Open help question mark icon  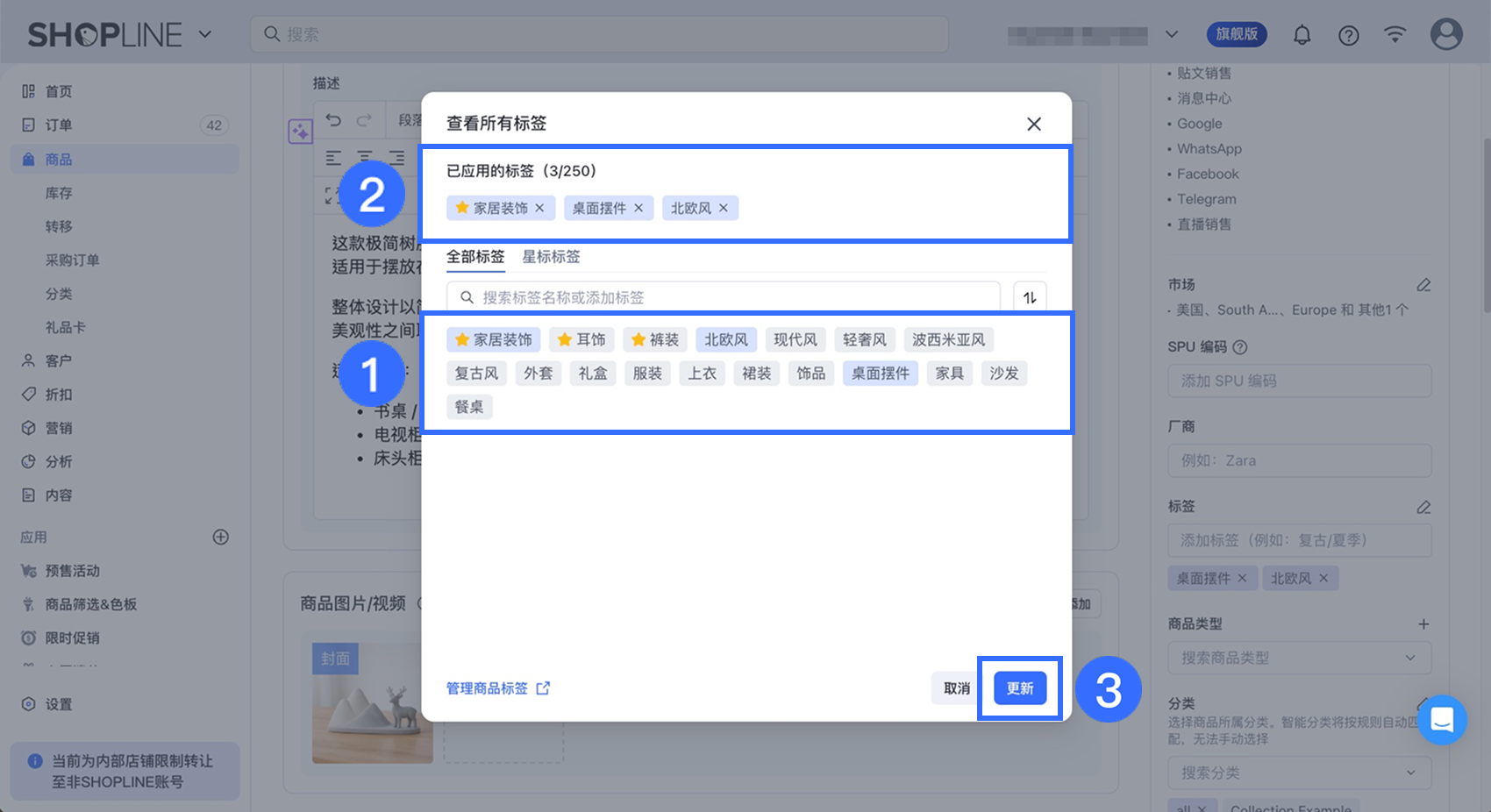tap(1349, 35)
